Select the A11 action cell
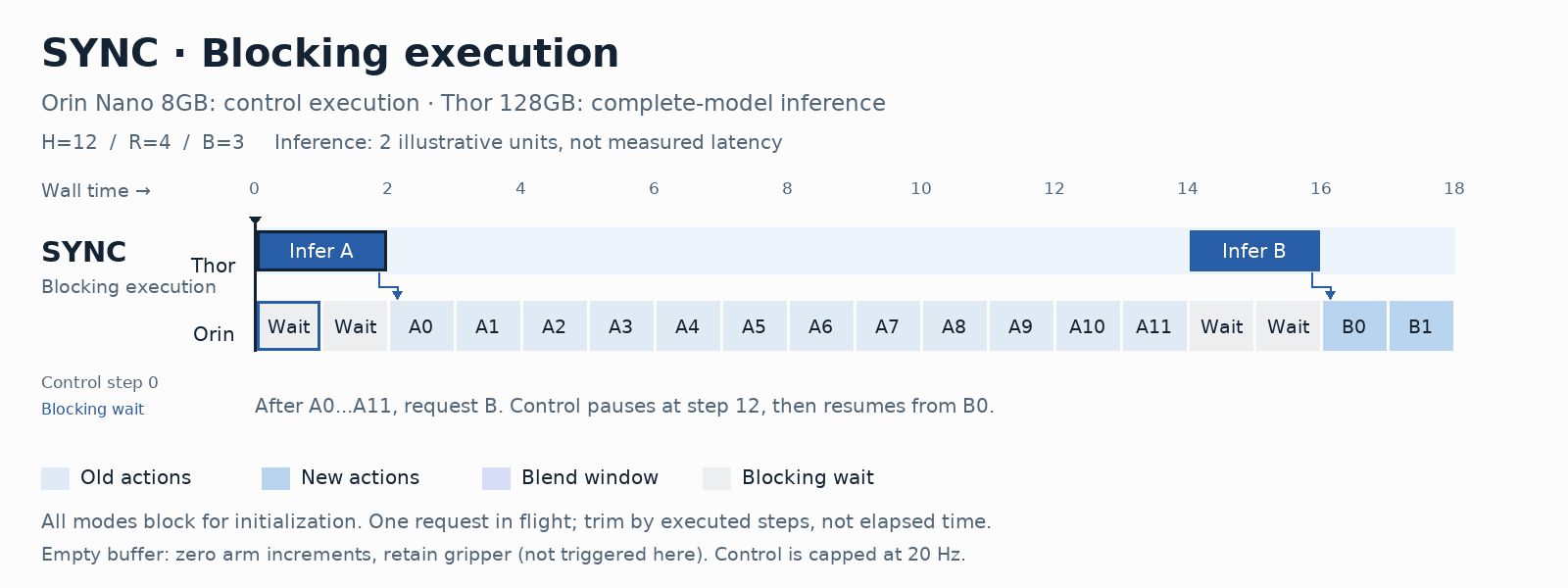The image size is (1568, 588). 1154,326
